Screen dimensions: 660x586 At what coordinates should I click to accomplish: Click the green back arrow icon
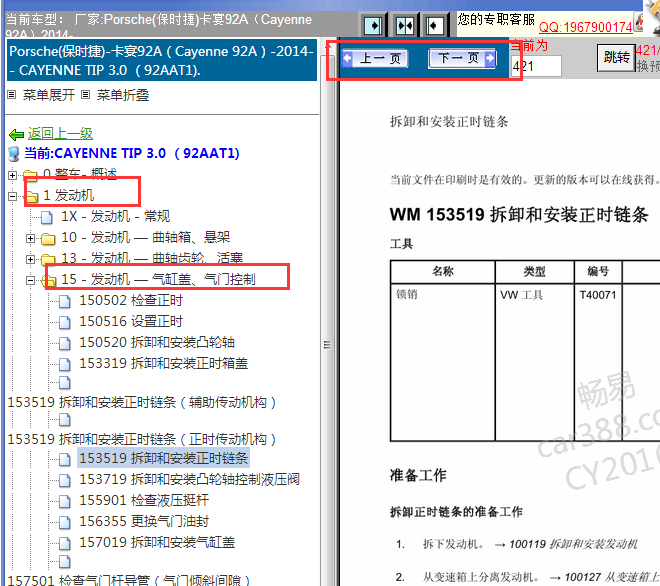click(x=16, y=135)
